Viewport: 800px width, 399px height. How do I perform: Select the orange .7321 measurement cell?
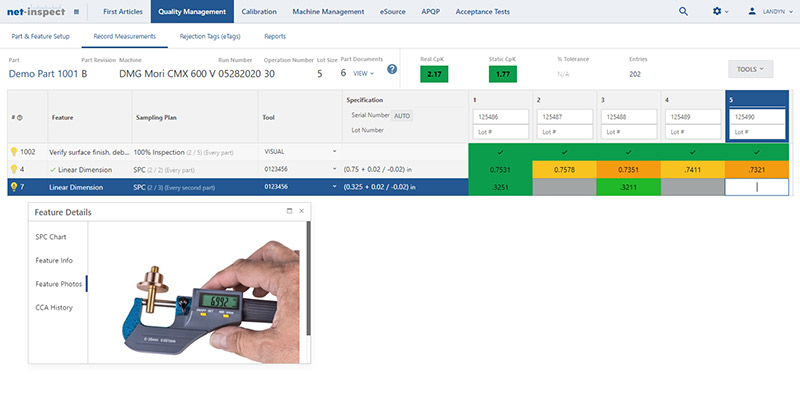click(x=757, y=169)
